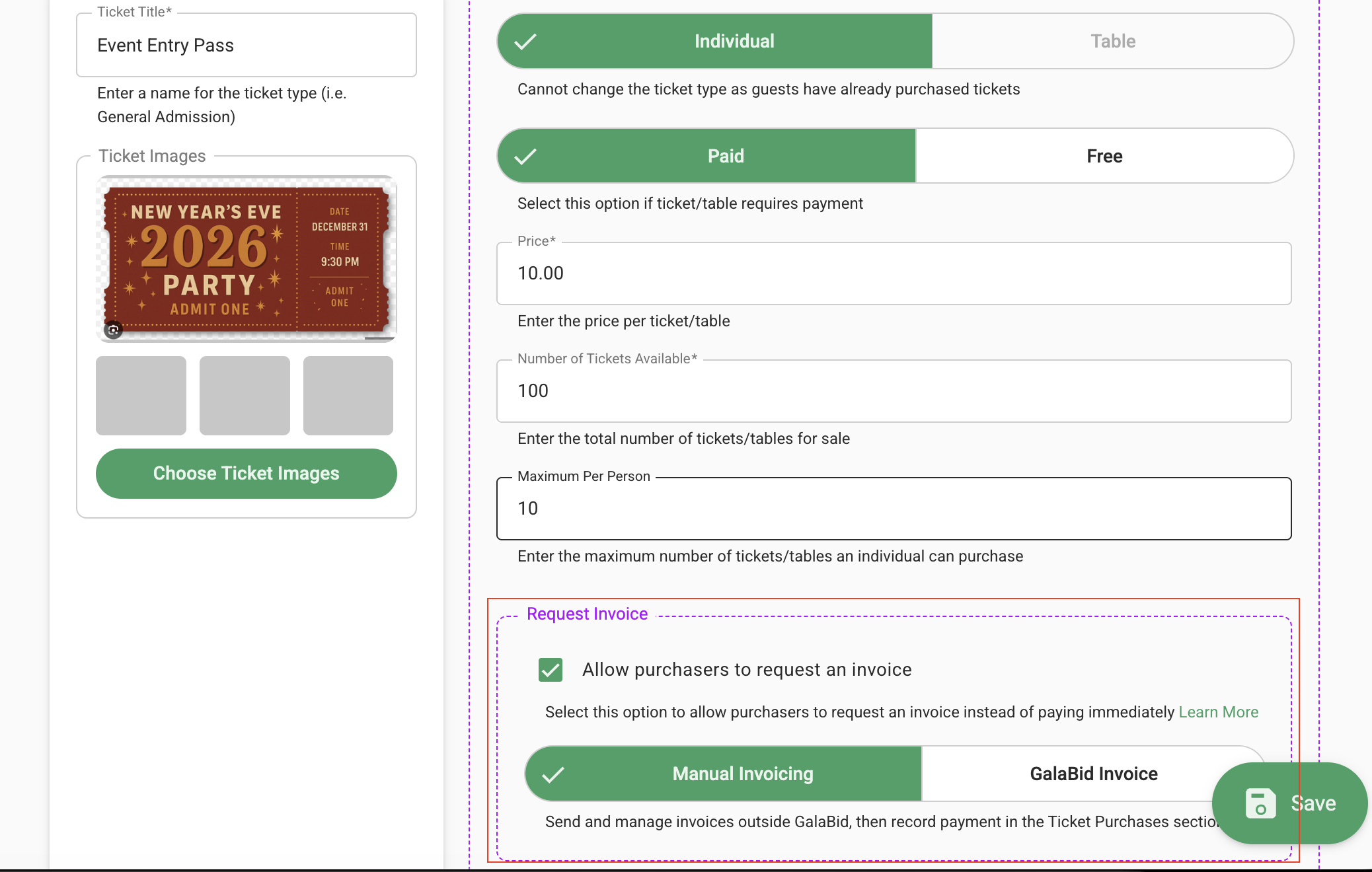The width and height of the screenshot is (1372, 872).
Task: Click the Maximum Per Person field
Action: coord(894,509)
